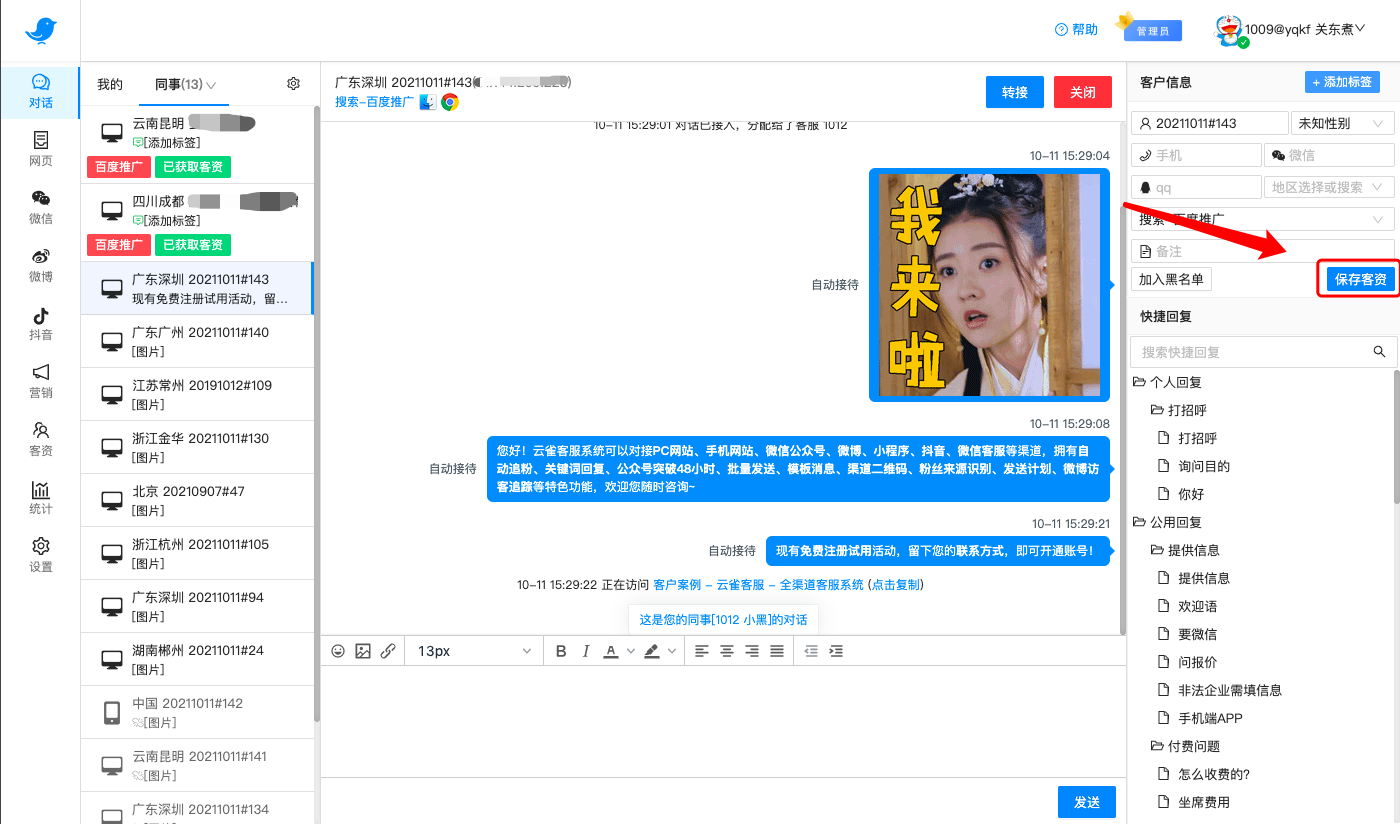Select the 你好 quick reply
This screenshot has width=1400, height=824.
tap(1191, 494)
